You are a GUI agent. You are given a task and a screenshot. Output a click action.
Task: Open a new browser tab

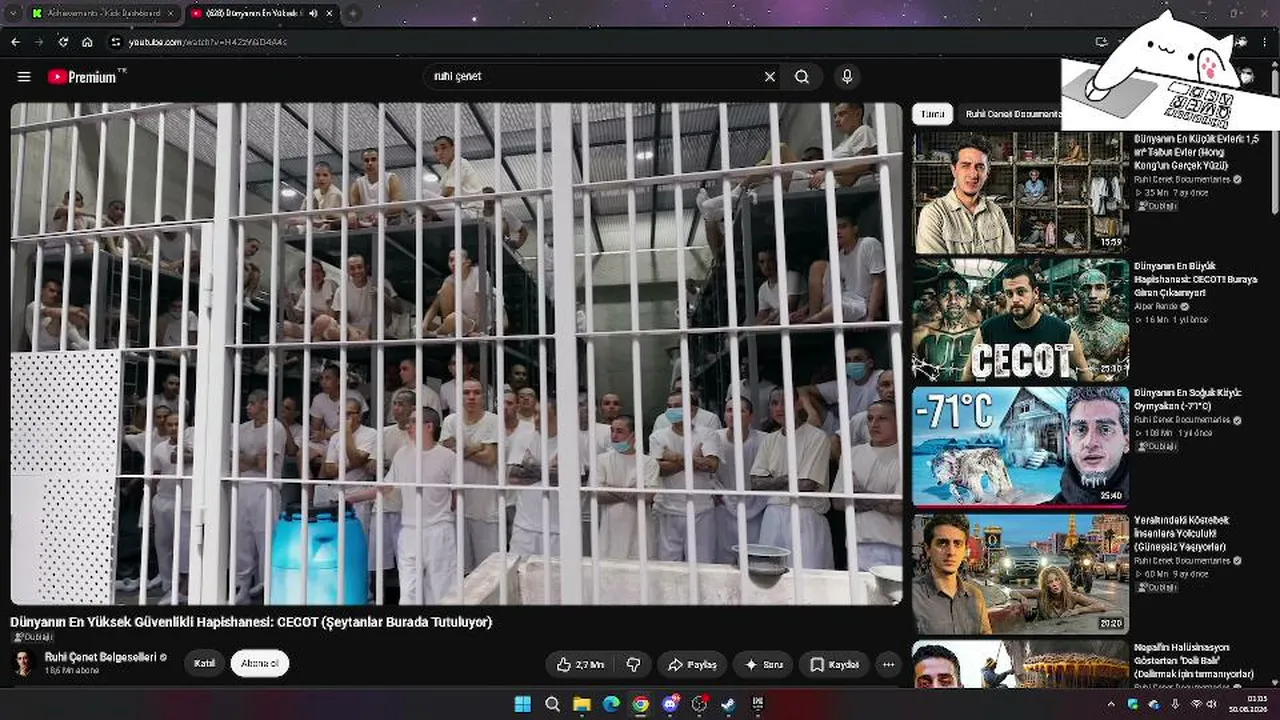click(353, 13)
